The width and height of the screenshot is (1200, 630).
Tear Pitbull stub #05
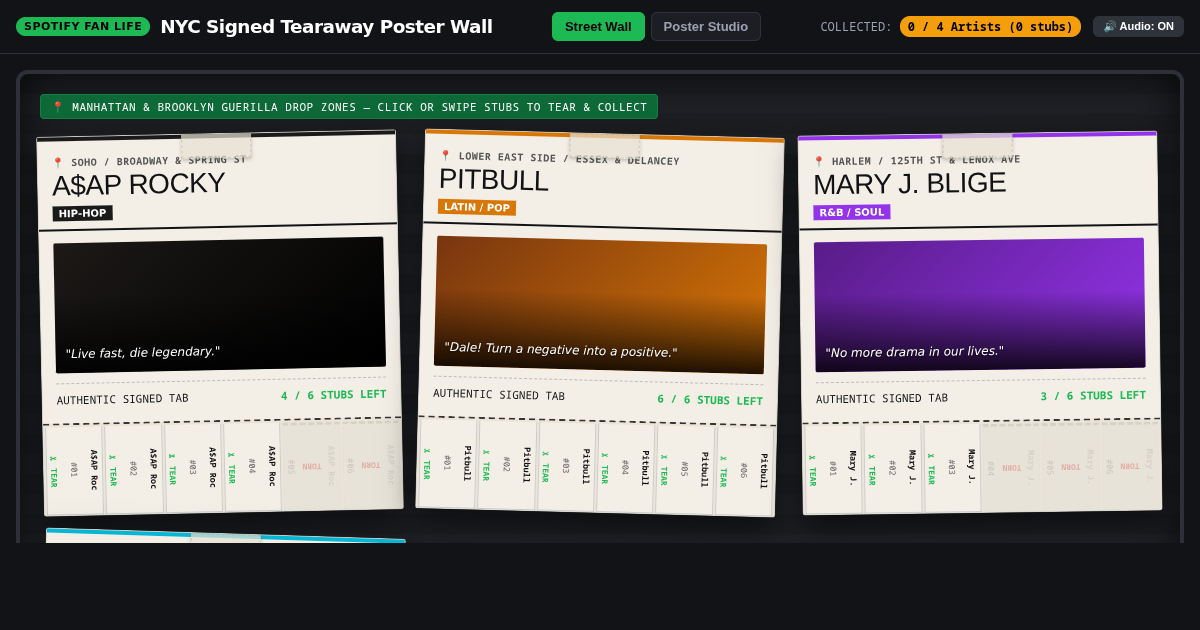point(686,469)
